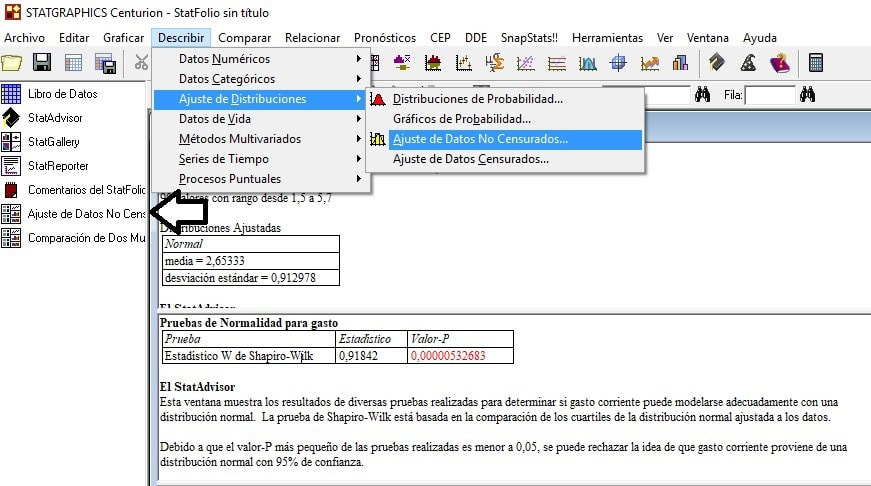Click the media = 2,65333 cell
The width and height of the screenshot is (871, 486).
tap(251, 260)
